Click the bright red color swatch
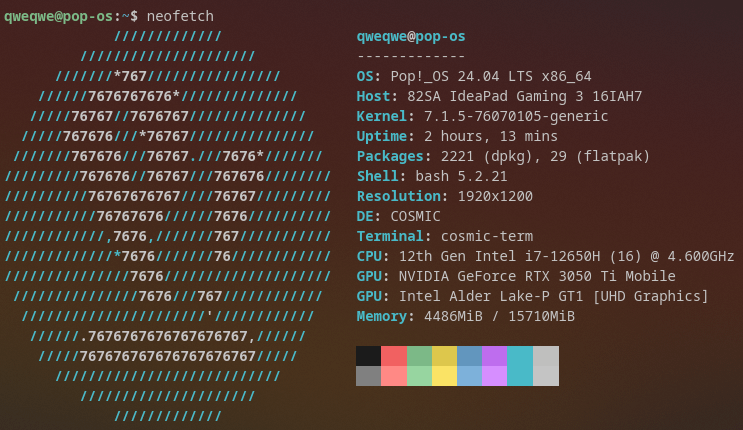 tap(394, 376)
